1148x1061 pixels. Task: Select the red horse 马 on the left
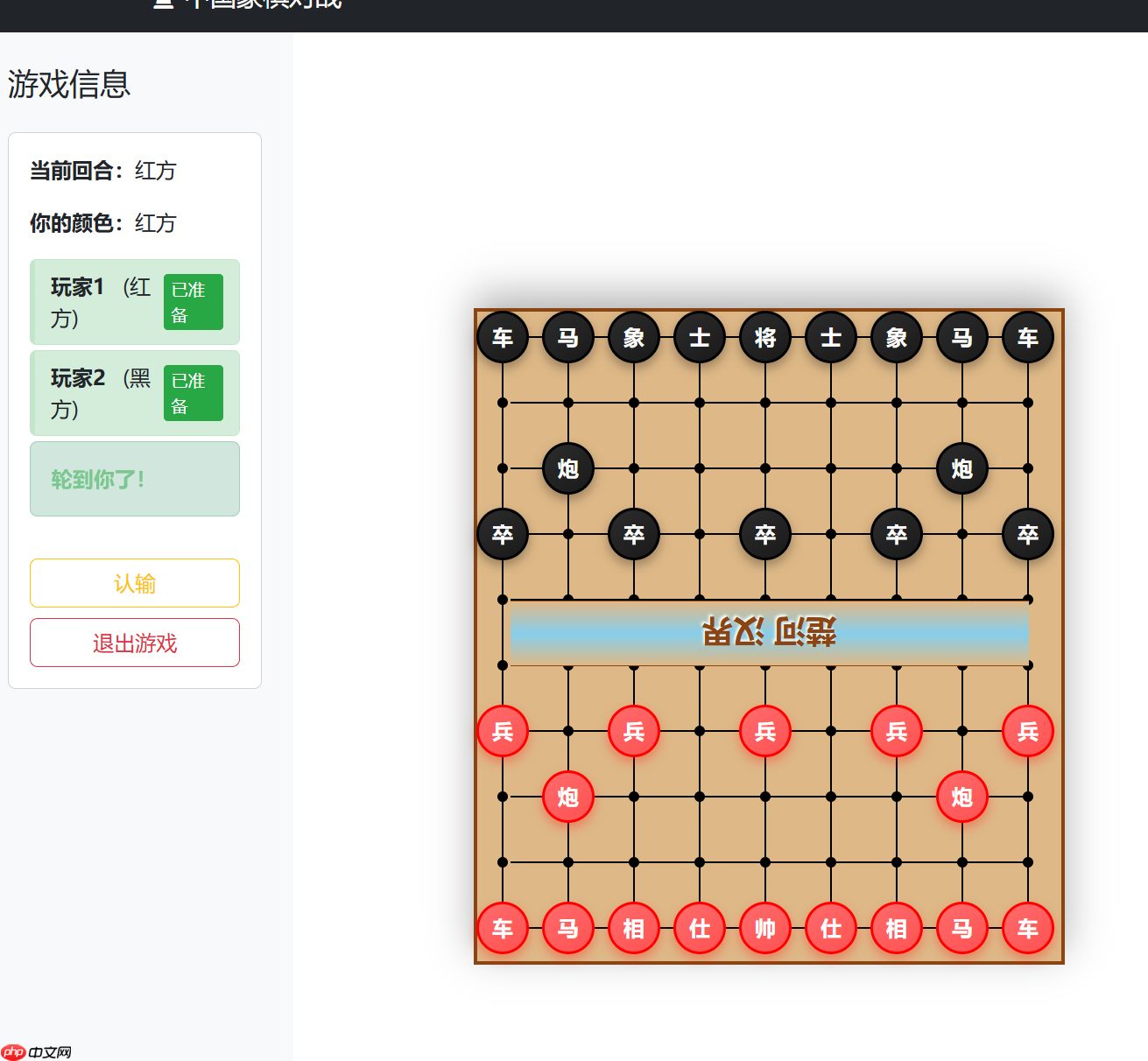click(567, 928)
